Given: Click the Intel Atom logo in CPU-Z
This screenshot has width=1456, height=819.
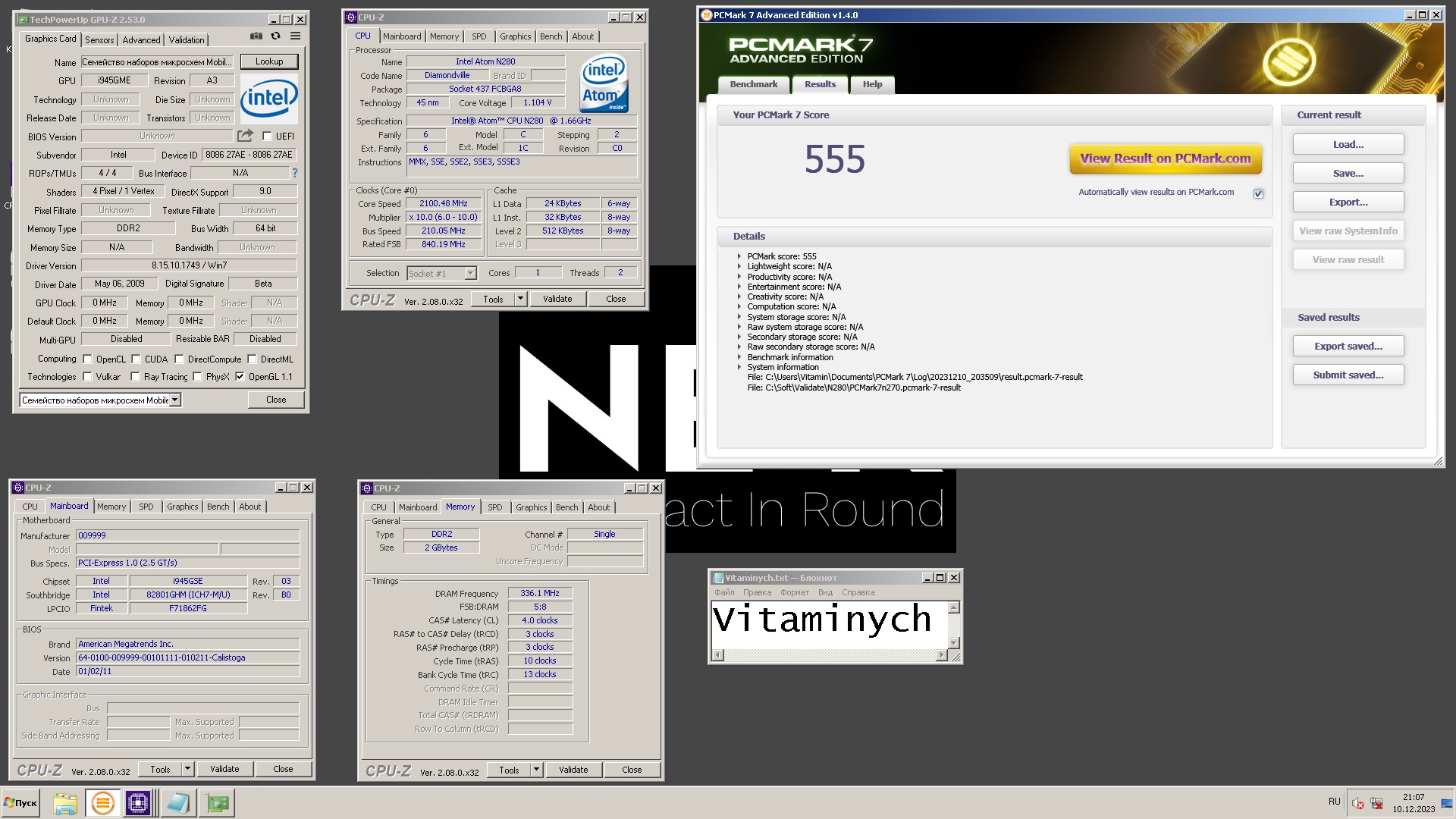Looking at the screenshot, I should pos(604,83).
